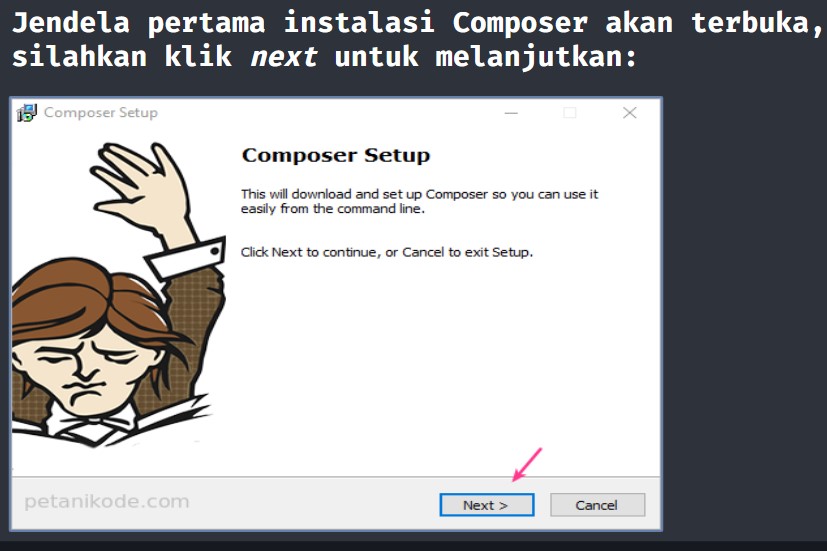Click the conductor's white shirt cuff

(x=185, y=258)
